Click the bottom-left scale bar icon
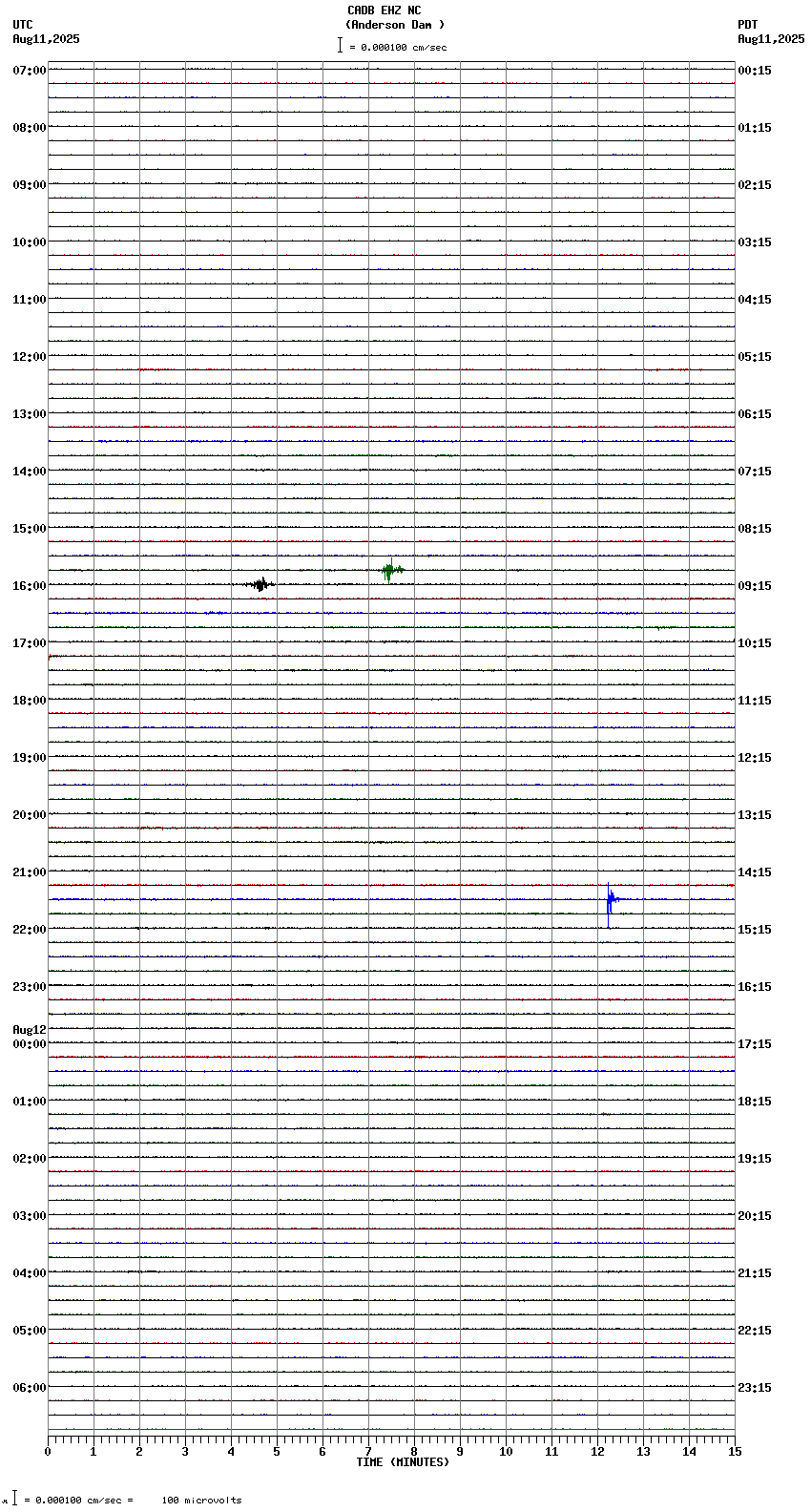Viewport: 811px width, 1512px height. pos(14,1499)
